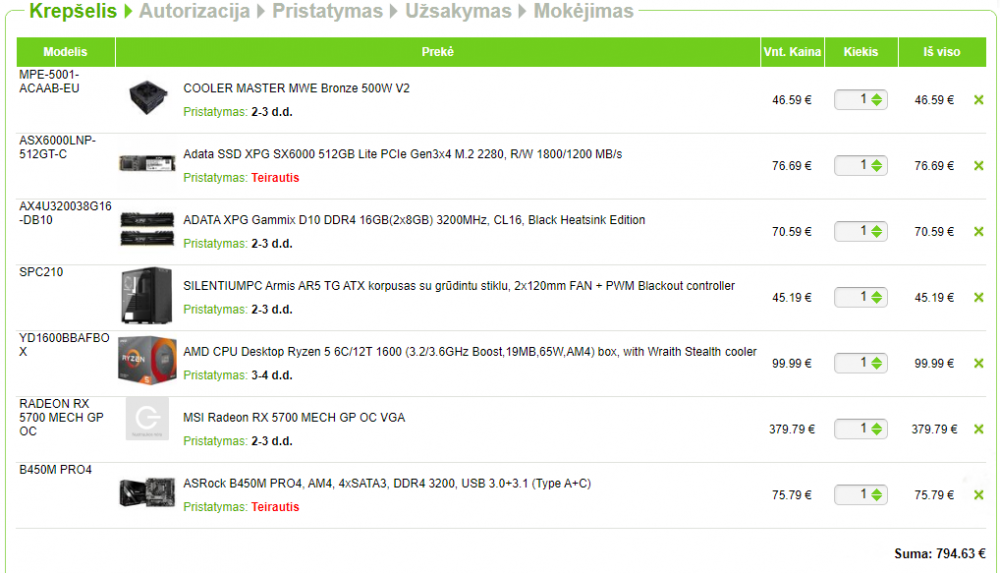Adjust quantity stepper for ADATA XPG Gammix D10
This screenshot has width=1000, height=573.
click(877, 231)
